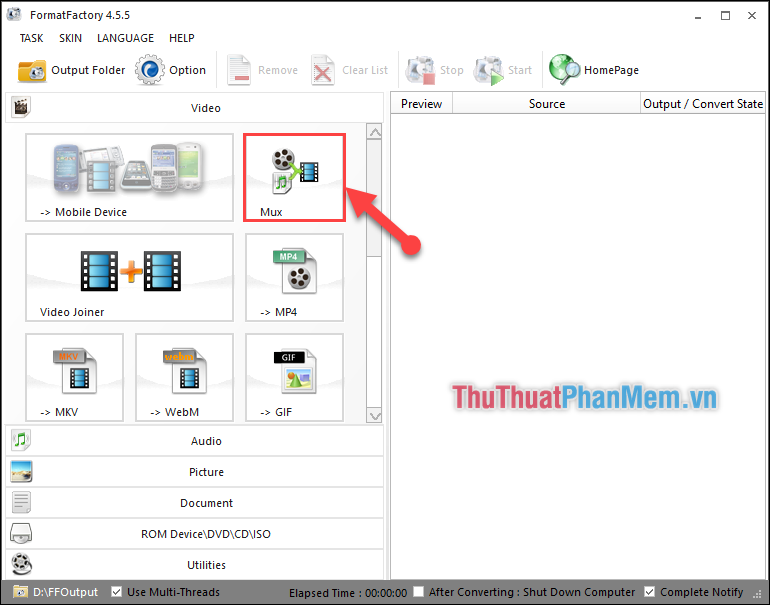This screenshot has height=605, width=770.
Task: Click the Output Folder toolbar button
Action: click(72, 70)
